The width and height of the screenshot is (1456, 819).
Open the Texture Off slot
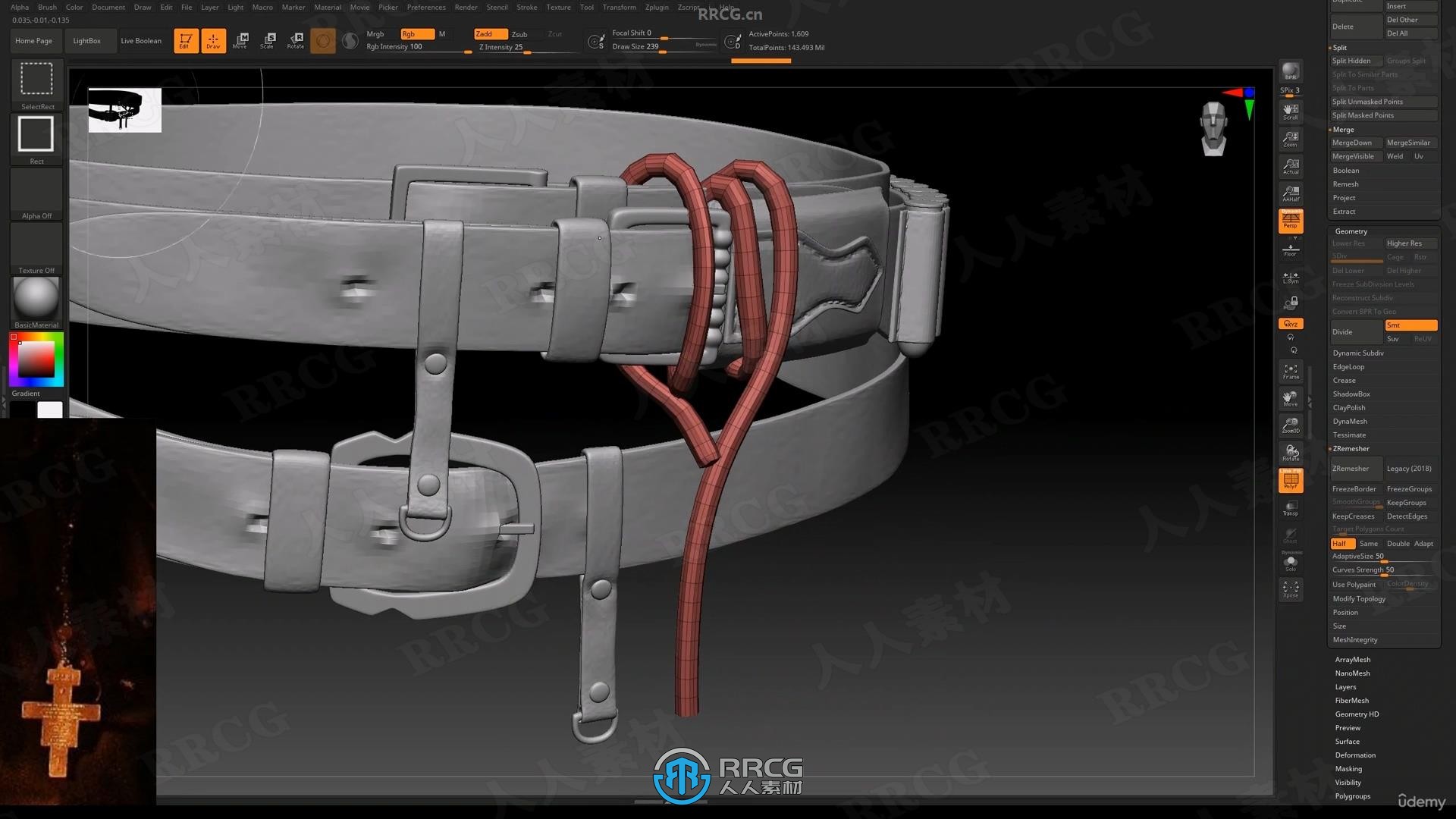36,249
